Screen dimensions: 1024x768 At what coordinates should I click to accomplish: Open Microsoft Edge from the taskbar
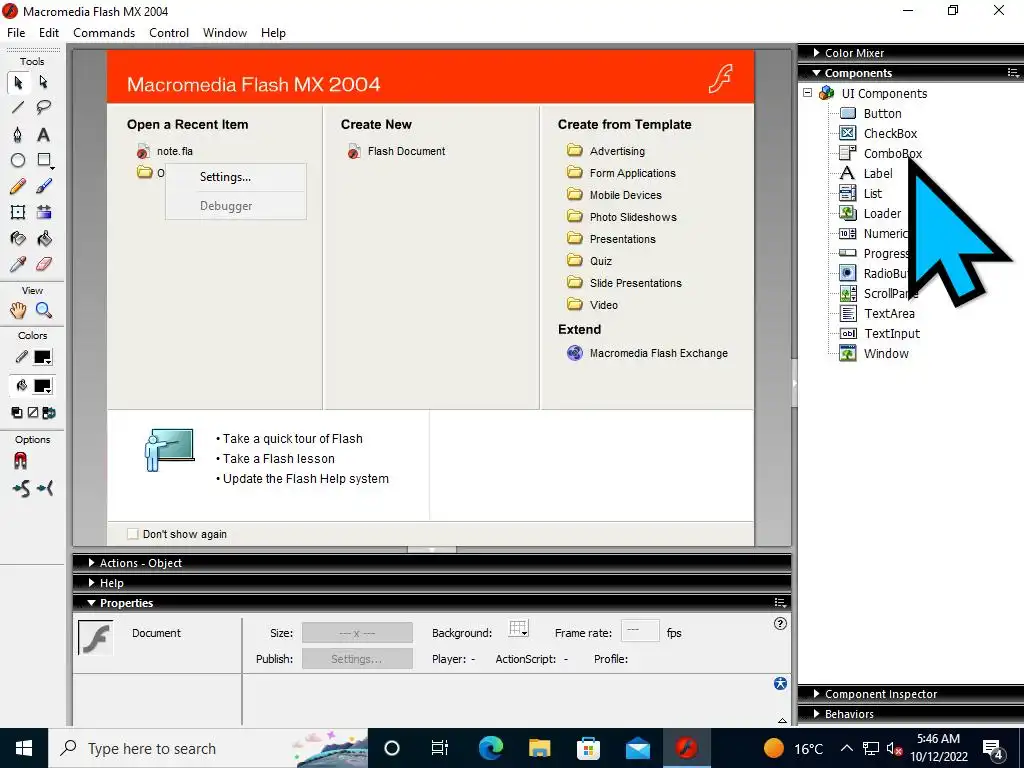coord(490,748)
